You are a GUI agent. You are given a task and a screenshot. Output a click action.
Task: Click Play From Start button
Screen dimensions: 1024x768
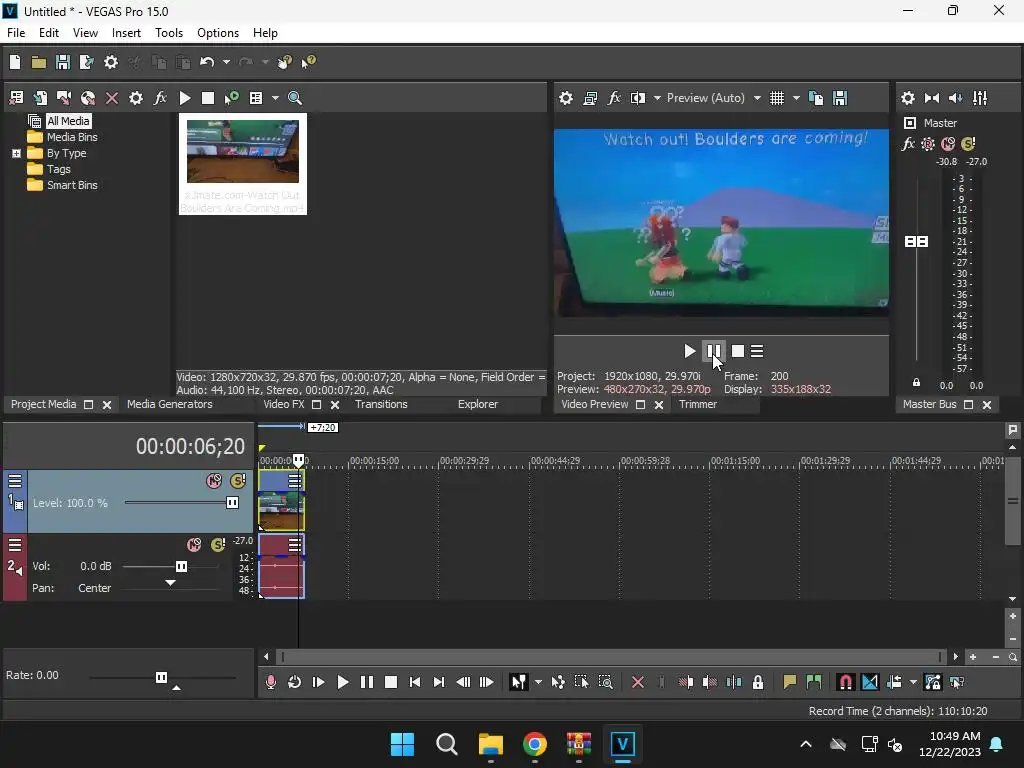(319, 682)
